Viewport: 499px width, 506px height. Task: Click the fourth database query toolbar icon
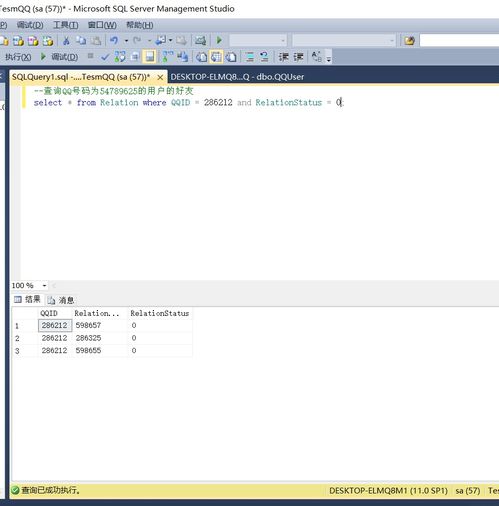[48, 41]
